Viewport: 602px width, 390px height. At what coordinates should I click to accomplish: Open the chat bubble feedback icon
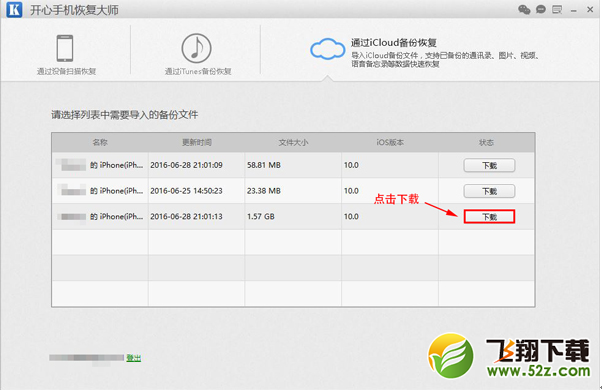(541, 10)
